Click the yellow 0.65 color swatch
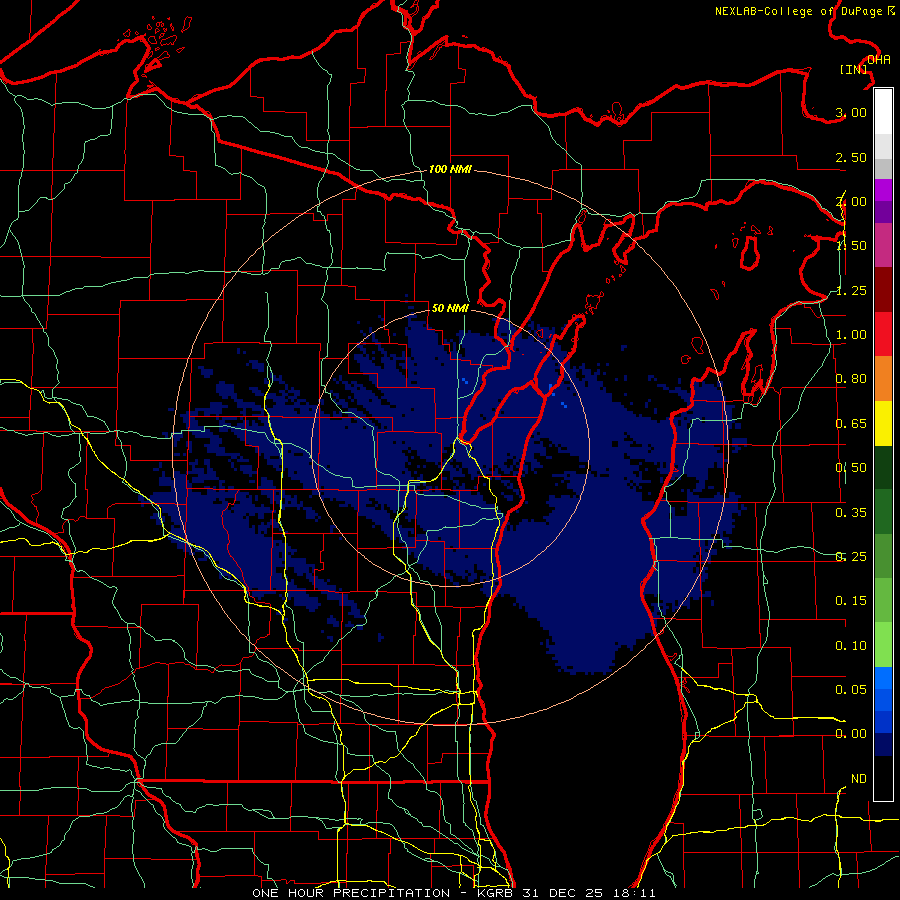 883,423
